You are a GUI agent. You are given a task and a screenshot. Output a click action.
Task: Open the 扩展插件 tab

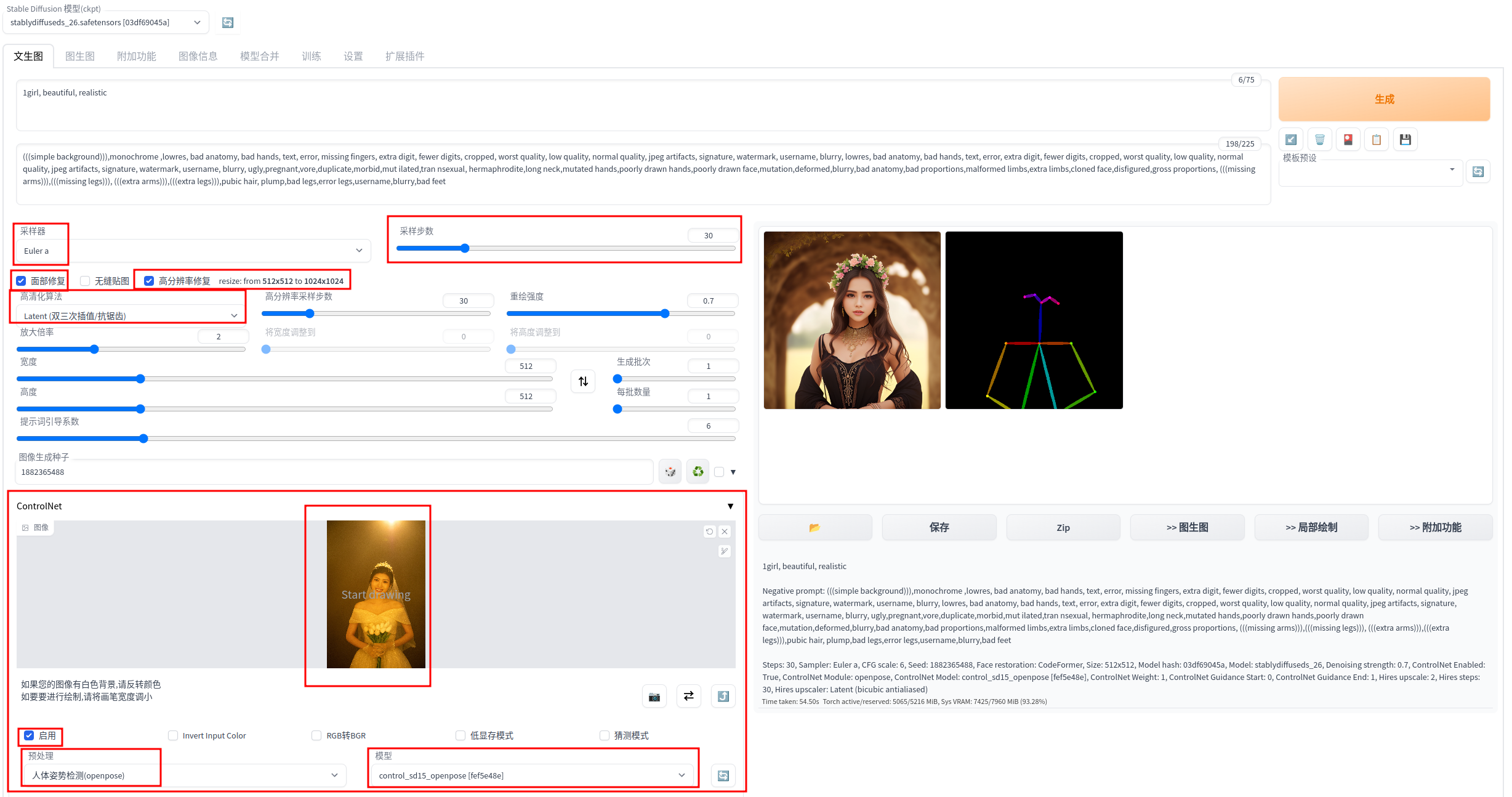click(404, 56)
